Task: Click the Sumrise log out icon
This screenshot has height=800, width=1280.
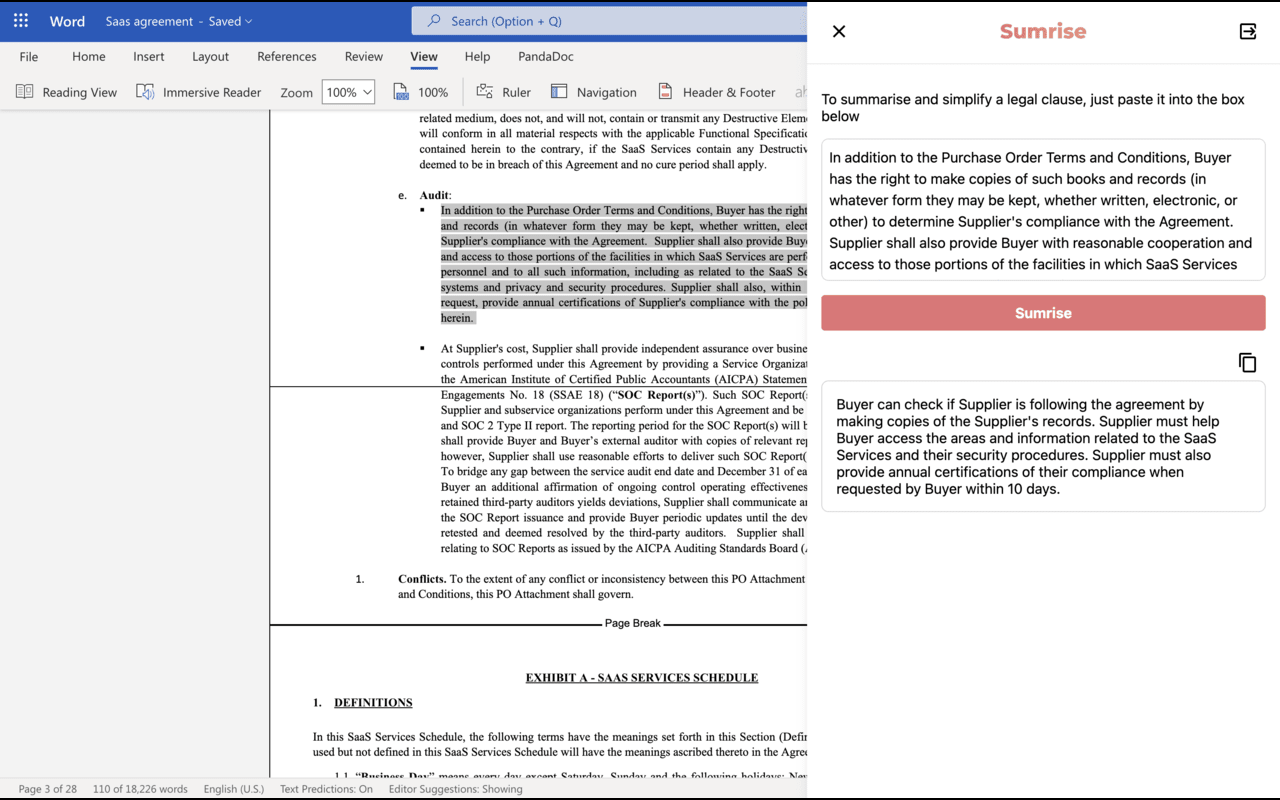Action: [x=1247, y=31]
